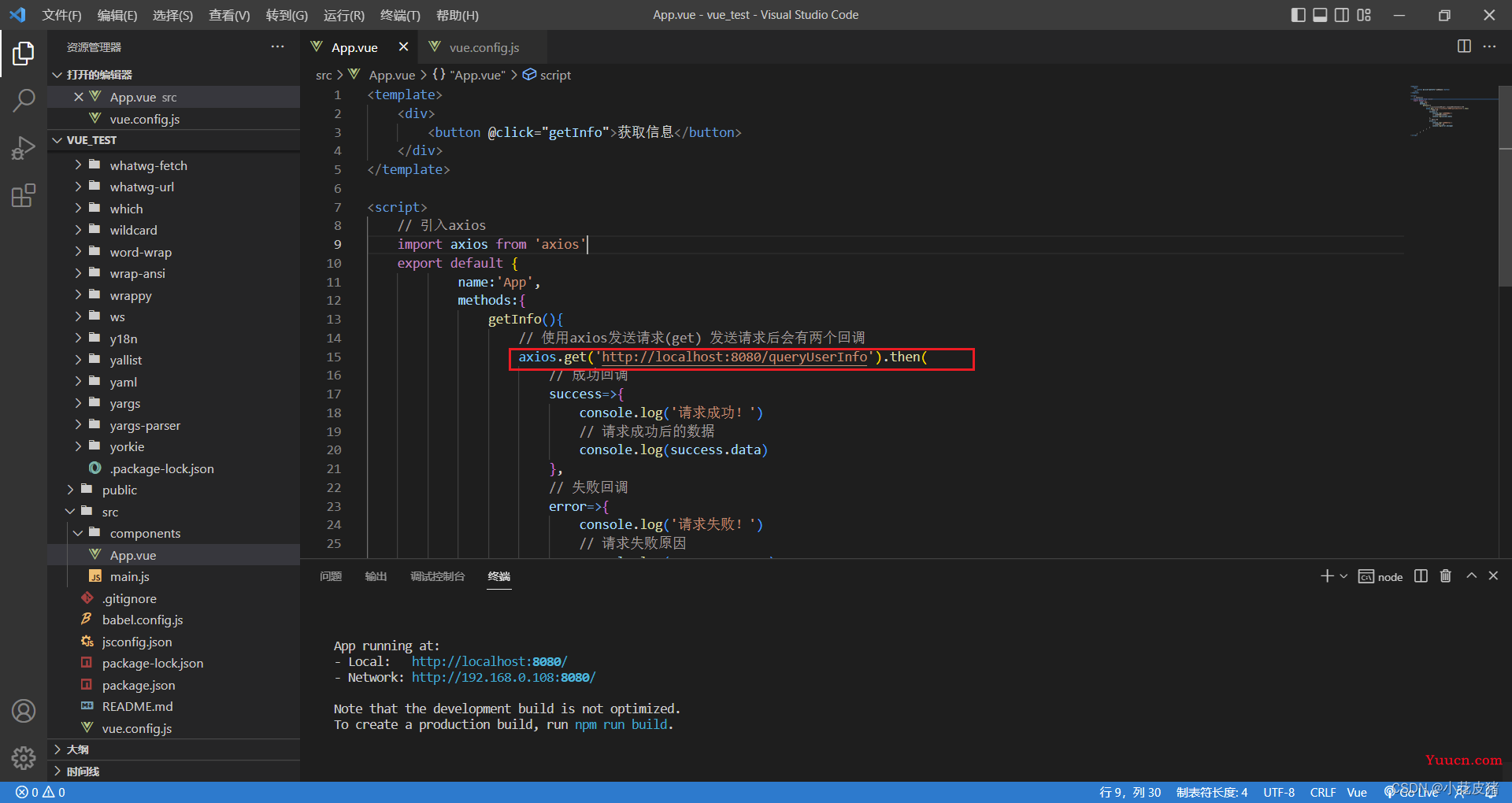Click the line and column status indicator
The image size is (1512, 803).
(1130, 792)
